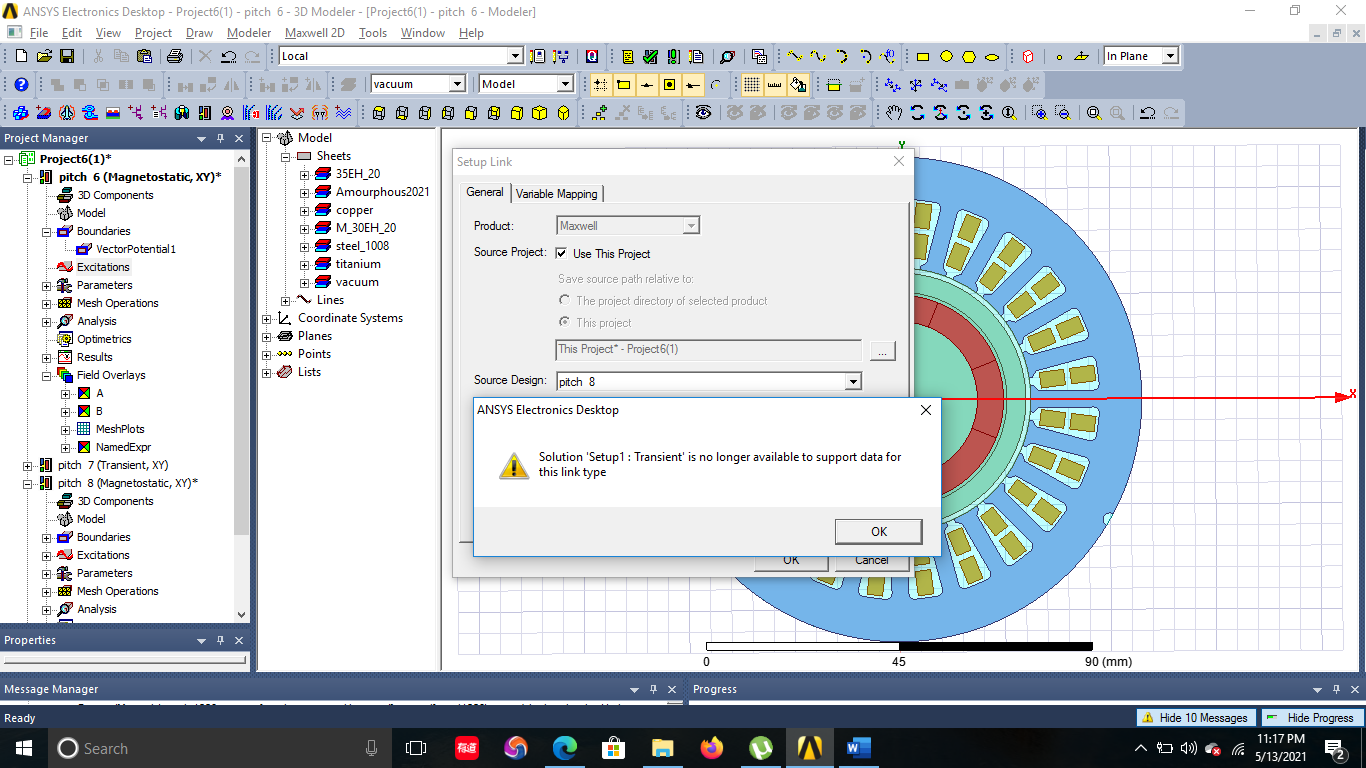The height and width of the screenshot is (768, 1366).
Task: Click the draw box 3D red cube icon
Action: click(1028, 56)
